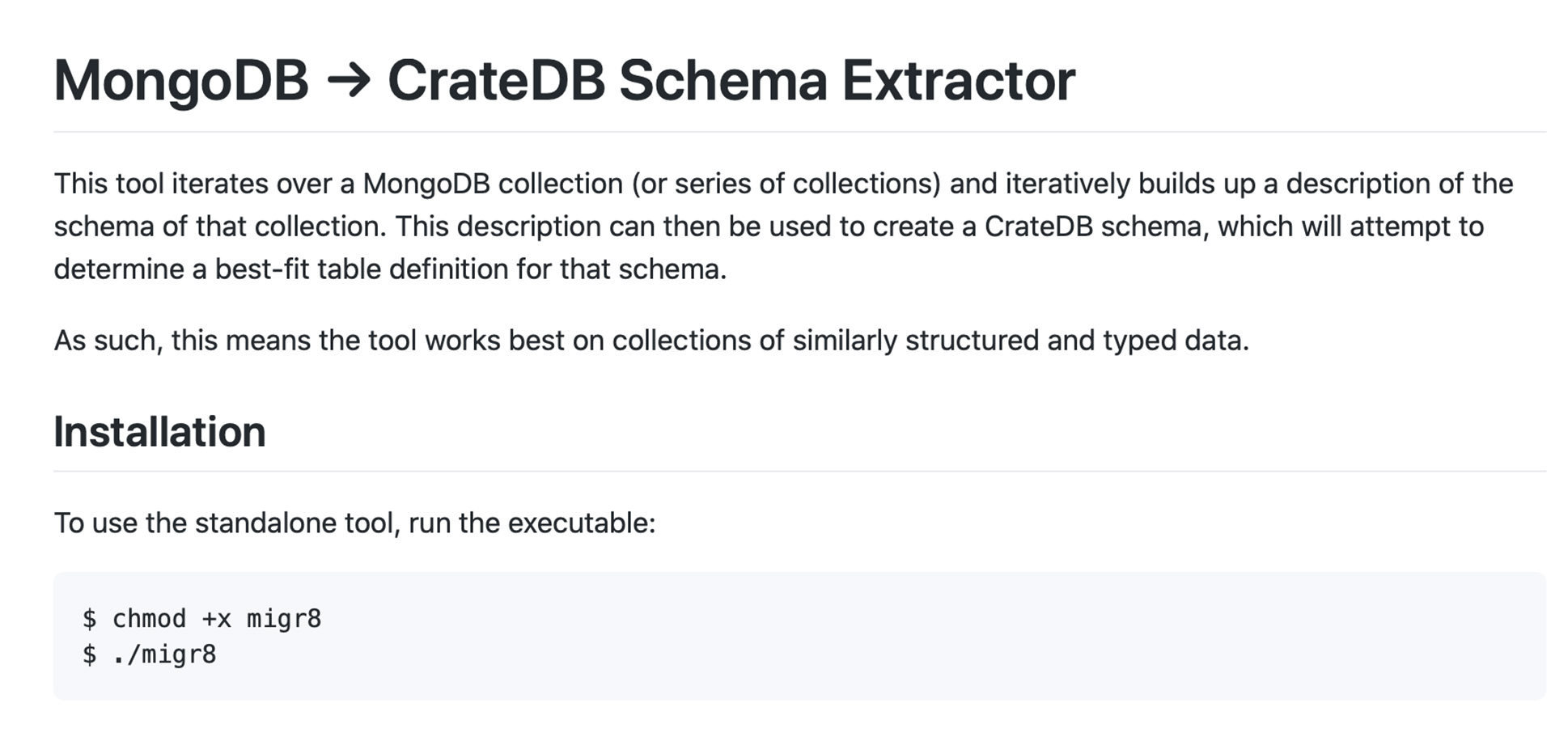The image size is (1568, 754).
Task: Click 'To use the standalone tool' sentence
Action: (x=227, y=523)
